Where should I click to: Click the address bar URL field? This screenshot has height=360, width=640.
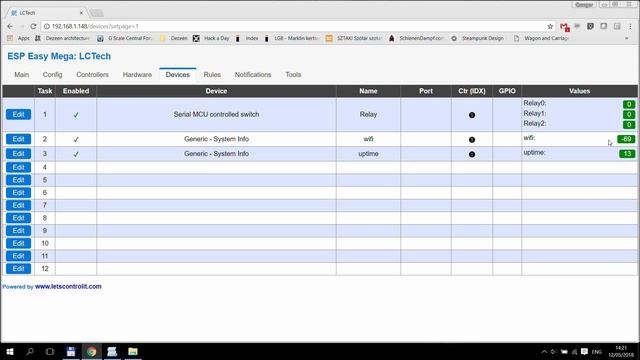[298, 26]
